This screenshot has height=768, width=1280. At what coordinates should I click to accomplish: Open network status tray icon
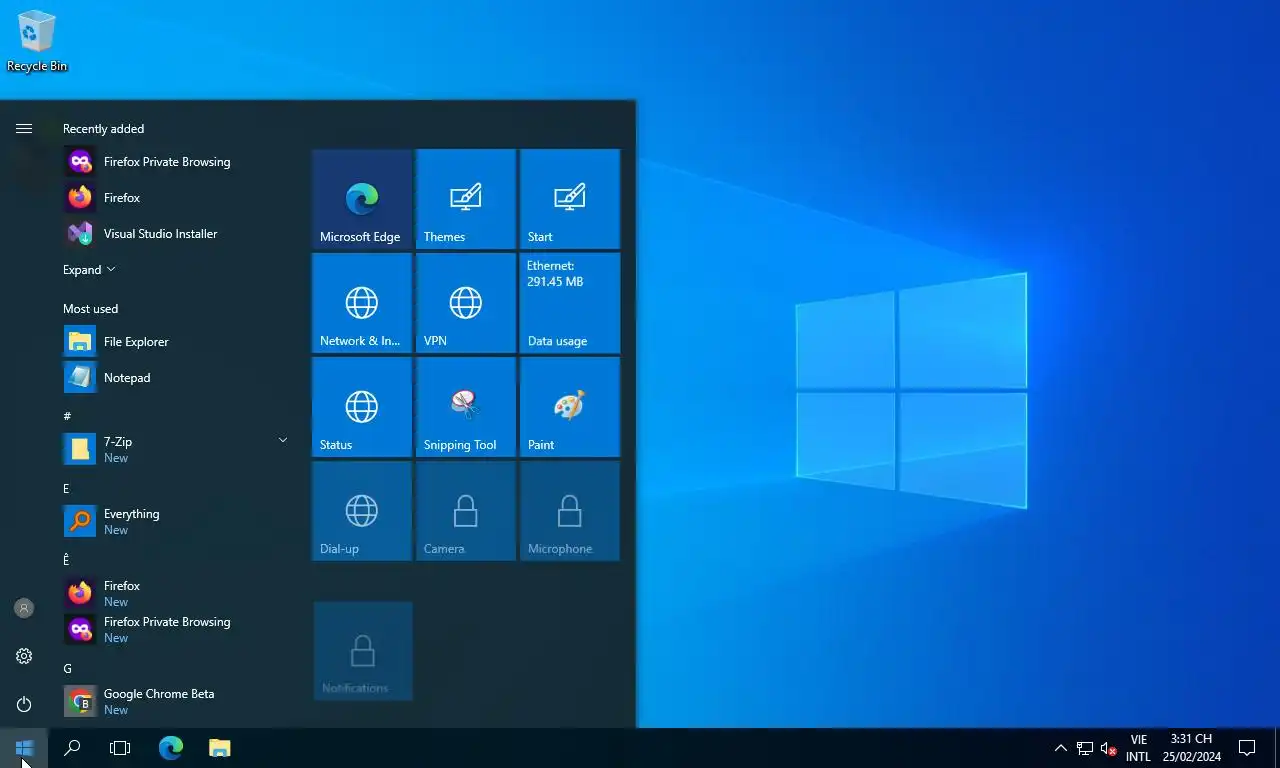tap(1085, 748)
